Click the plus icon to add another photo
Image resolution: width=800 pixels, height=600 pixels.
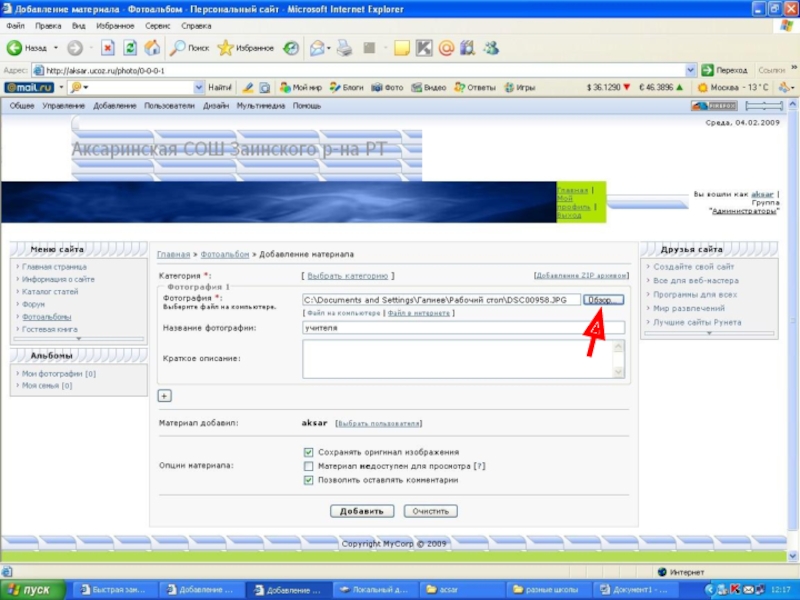(x=164, y=395)
